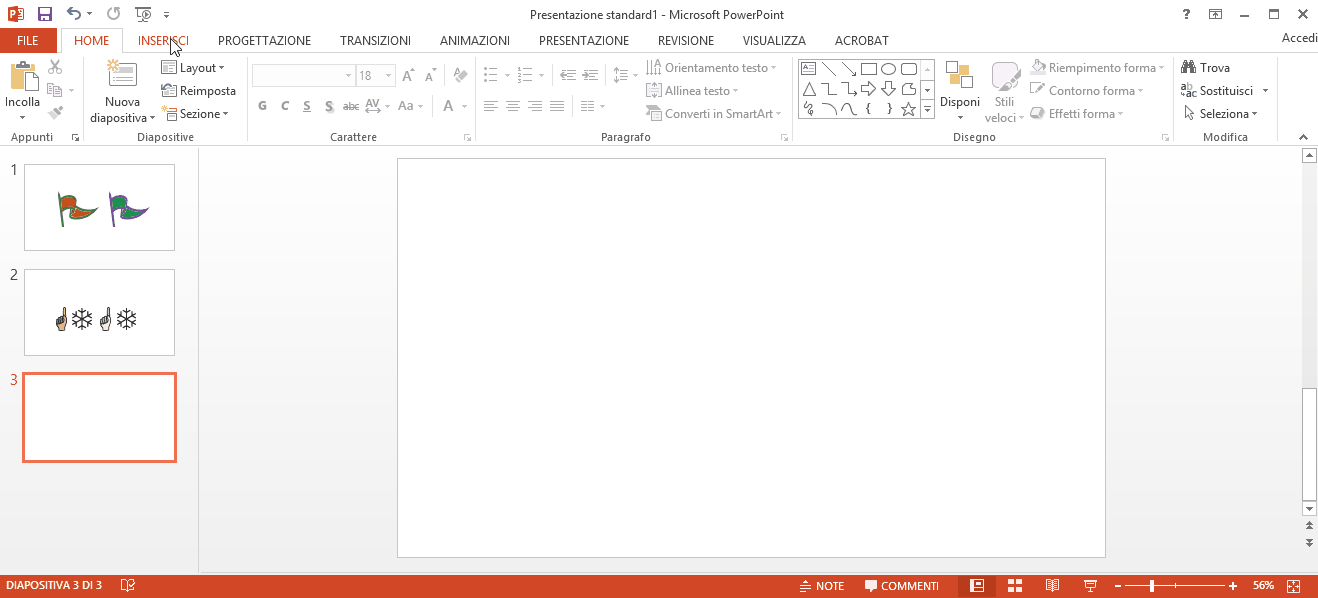The width and height of the screenshot is (1318, 598).
Task: Click the Reimposta reset button
Action: point(199,91)
